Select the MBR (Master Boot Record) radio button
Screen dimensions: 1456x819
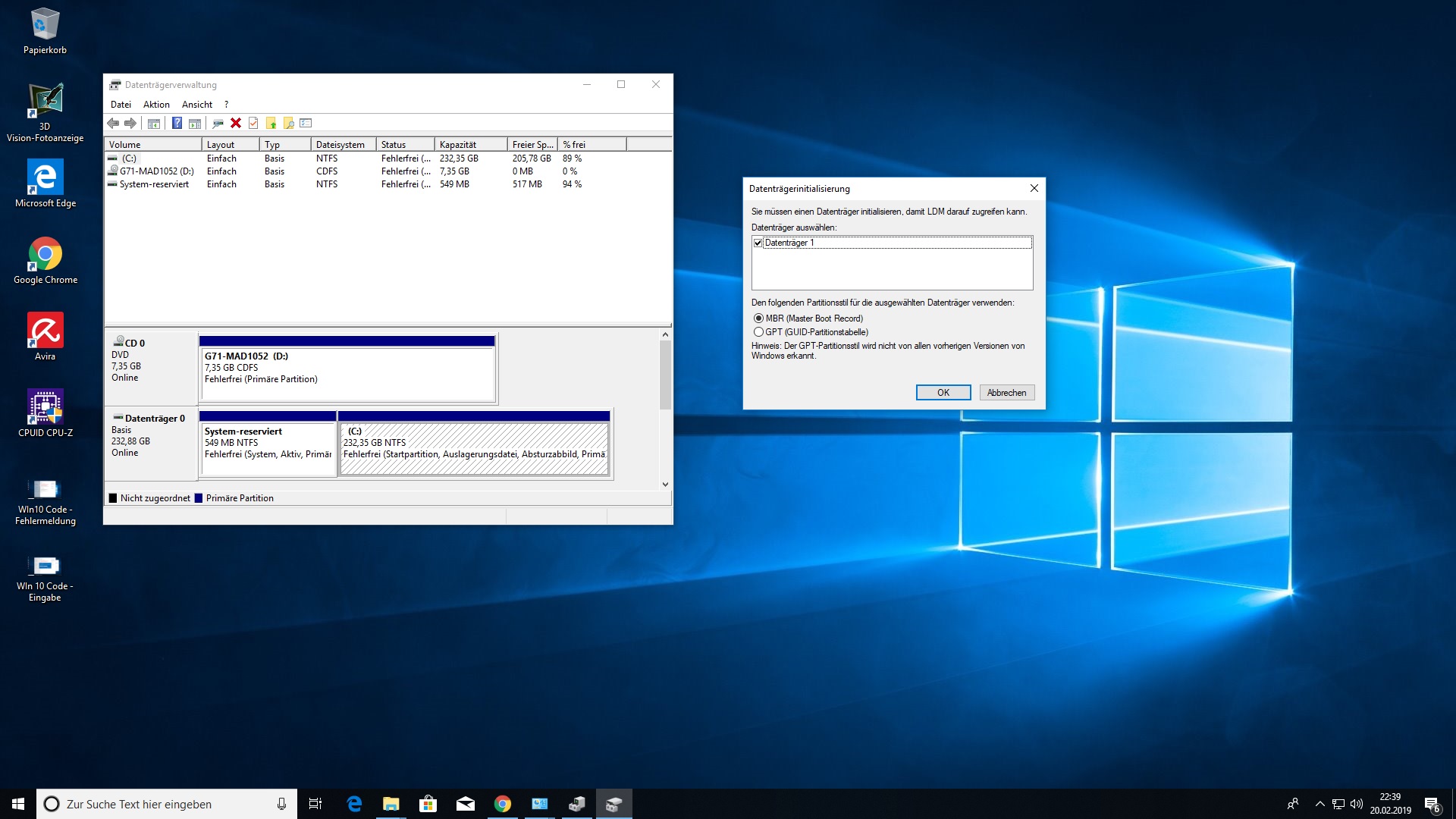[758, 318]
